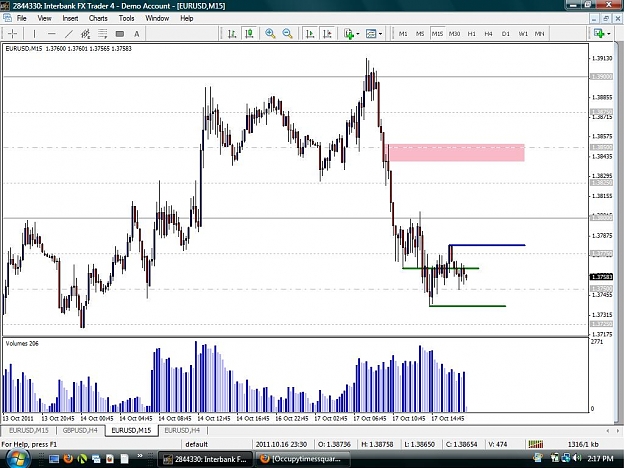Click the Switch Between Windows icon

96,459
